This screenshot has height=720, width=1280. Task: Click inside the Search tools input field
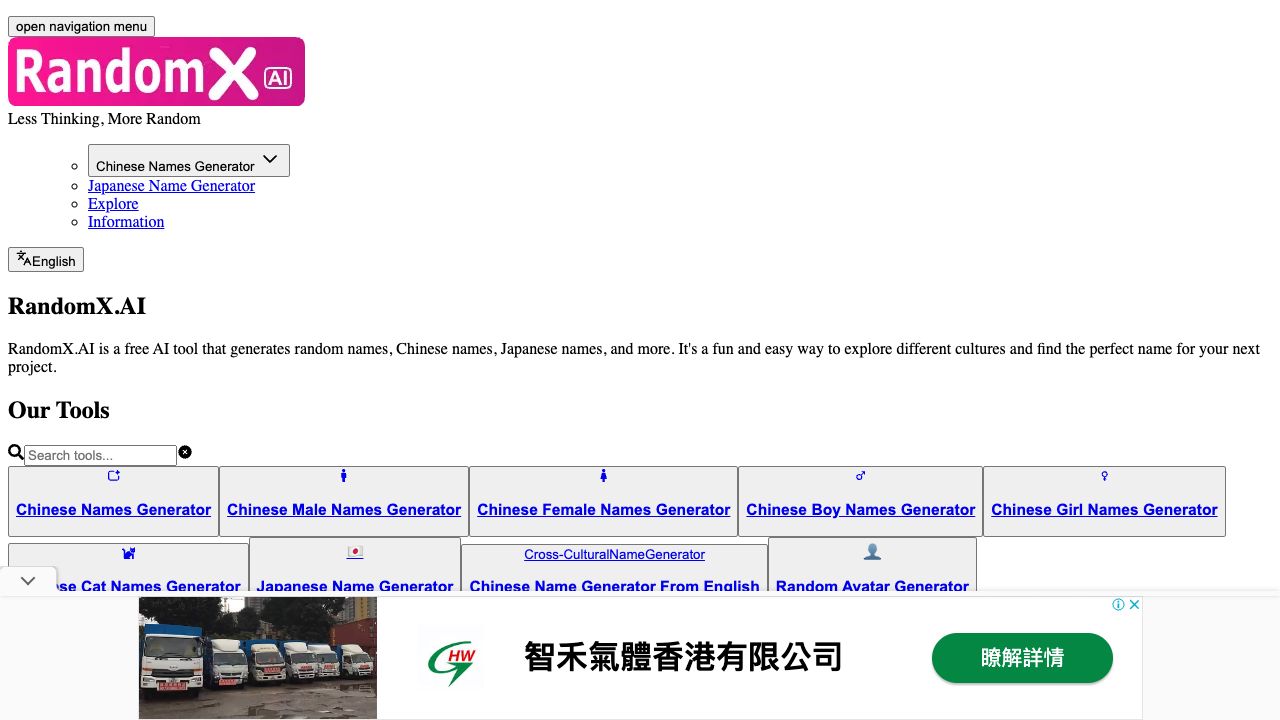[x=100, y=455]
